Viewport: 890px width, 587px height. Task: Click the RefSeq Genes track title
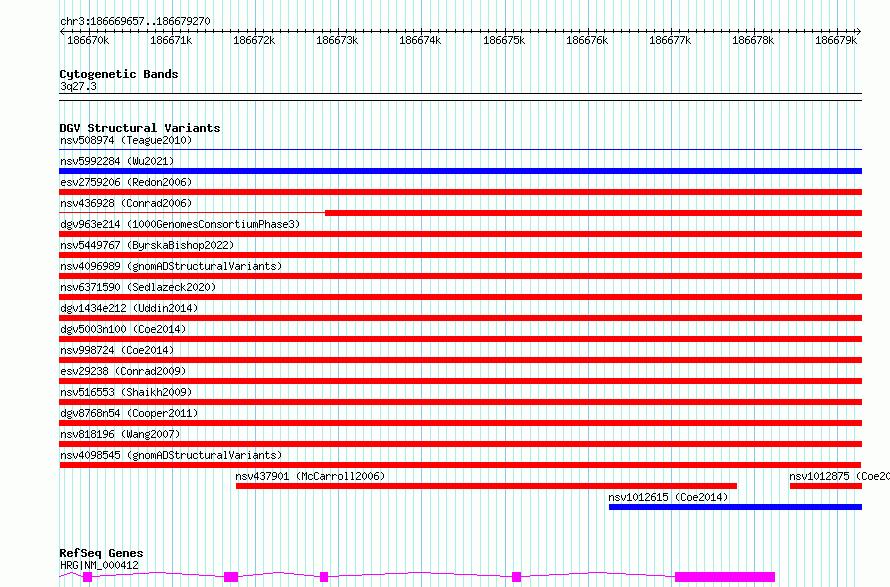click(101, 554)
